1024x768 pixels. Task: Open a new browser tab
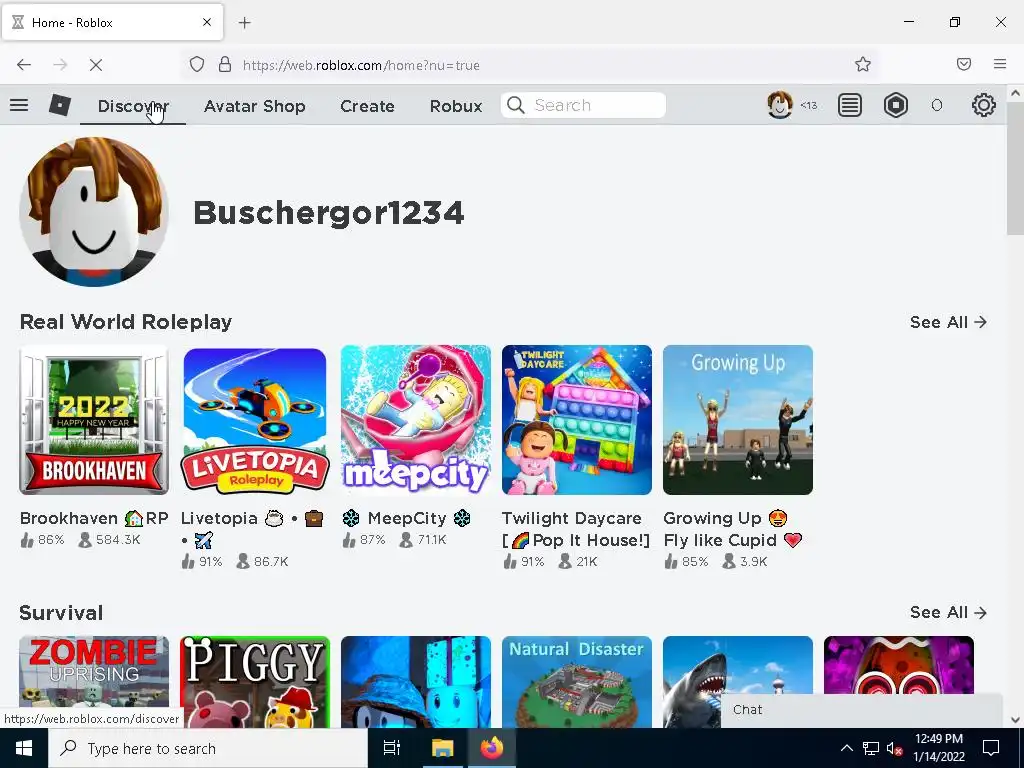click(244, 23)
